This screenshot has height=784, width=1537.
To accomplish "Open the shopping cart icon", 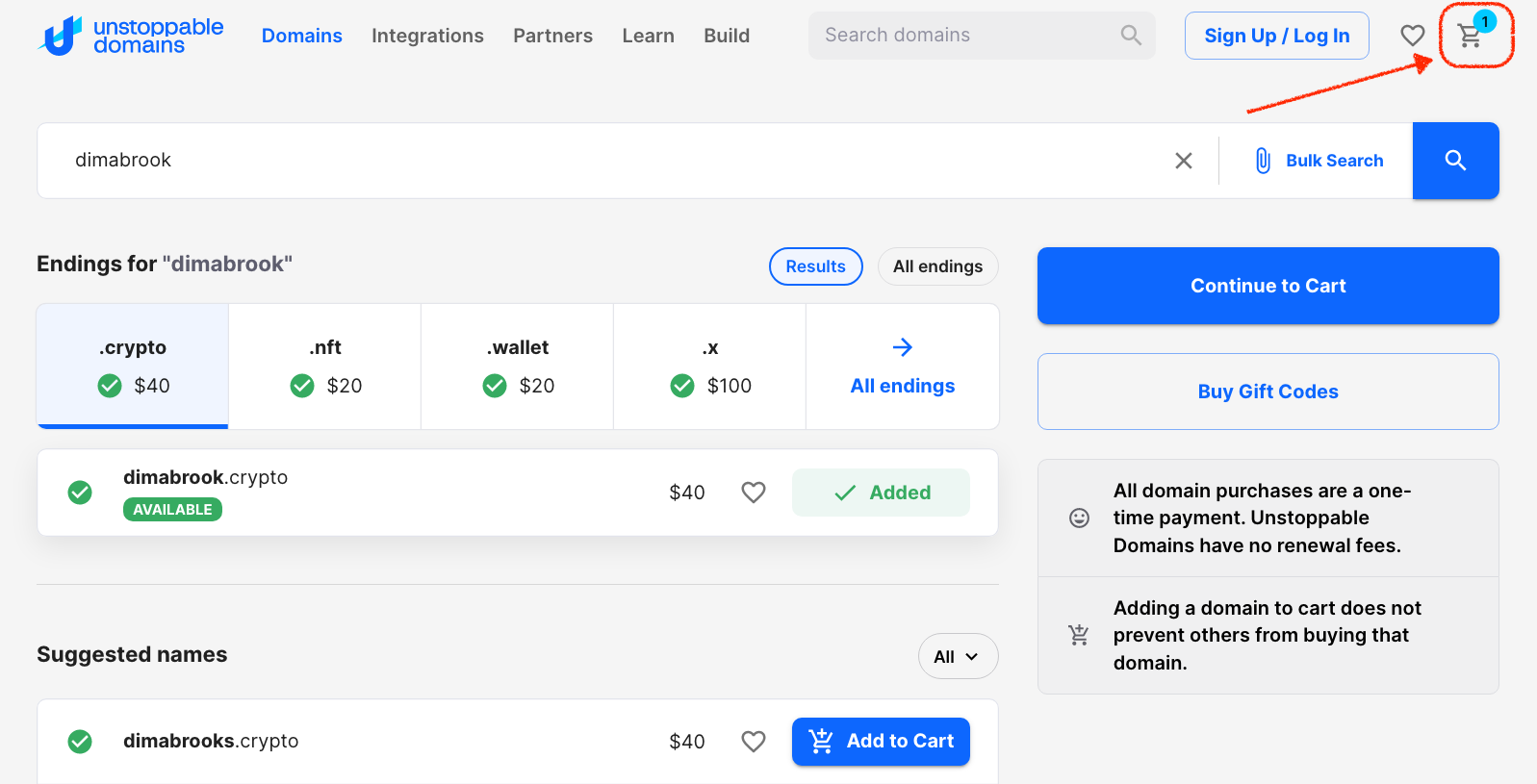I will 1470,37.
